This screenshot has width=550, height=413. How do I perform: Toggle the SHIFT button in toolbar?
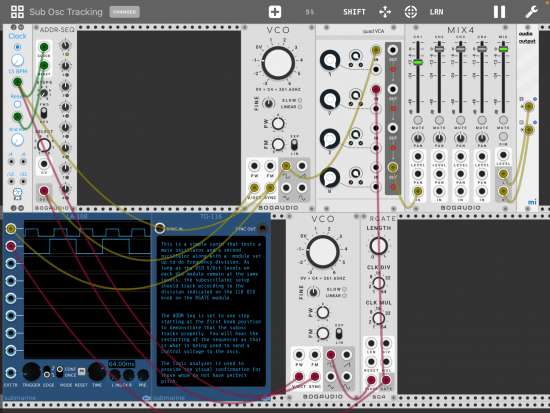click(354, 12)
